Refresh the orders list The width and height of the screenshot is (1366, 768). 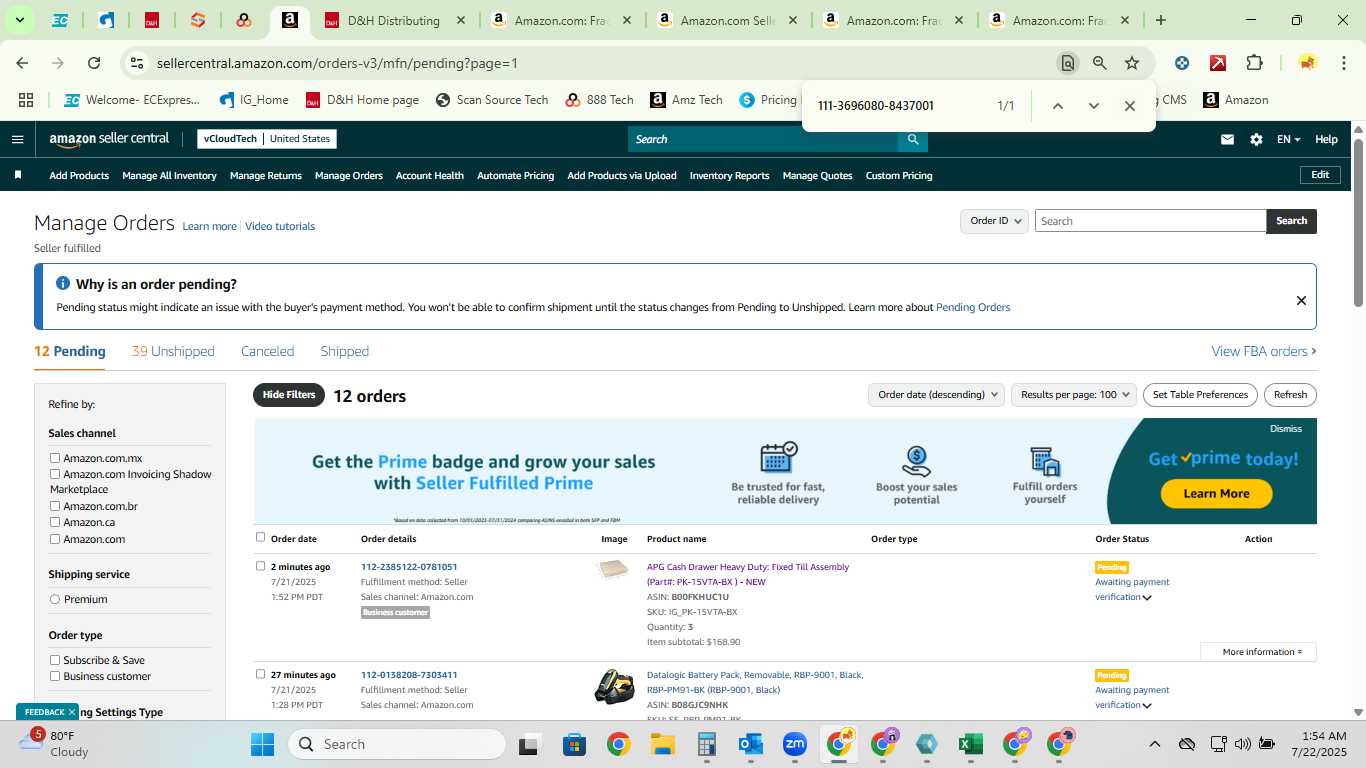(x=1290, y=395)
